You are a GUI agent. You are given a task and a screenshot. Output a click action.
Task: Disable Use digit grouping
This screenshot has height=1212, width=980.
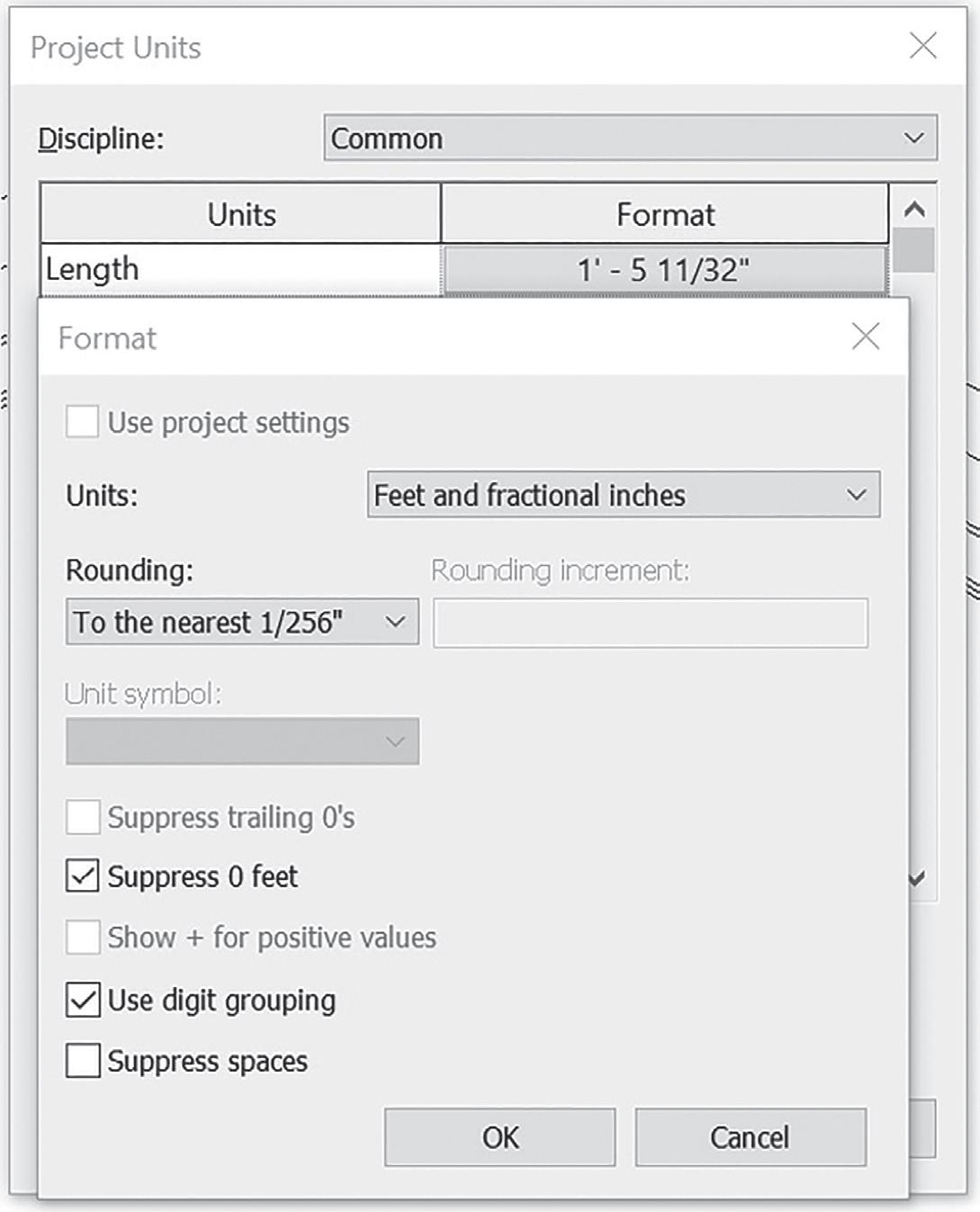pos(83,1000)
